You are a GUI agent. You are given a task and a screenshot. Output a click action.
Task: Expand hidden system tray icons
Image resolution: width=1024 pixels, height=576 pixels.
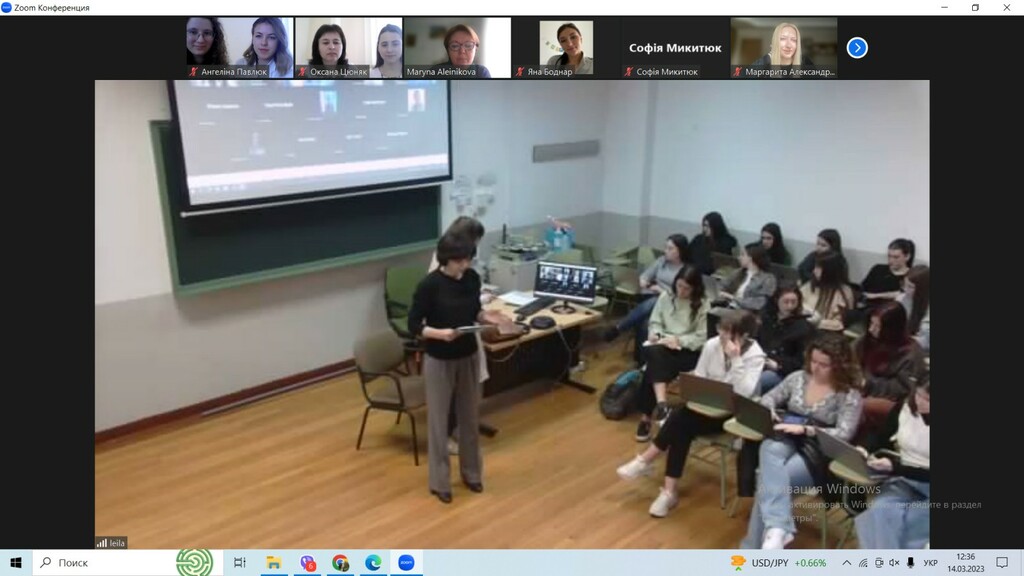(847, 563)
